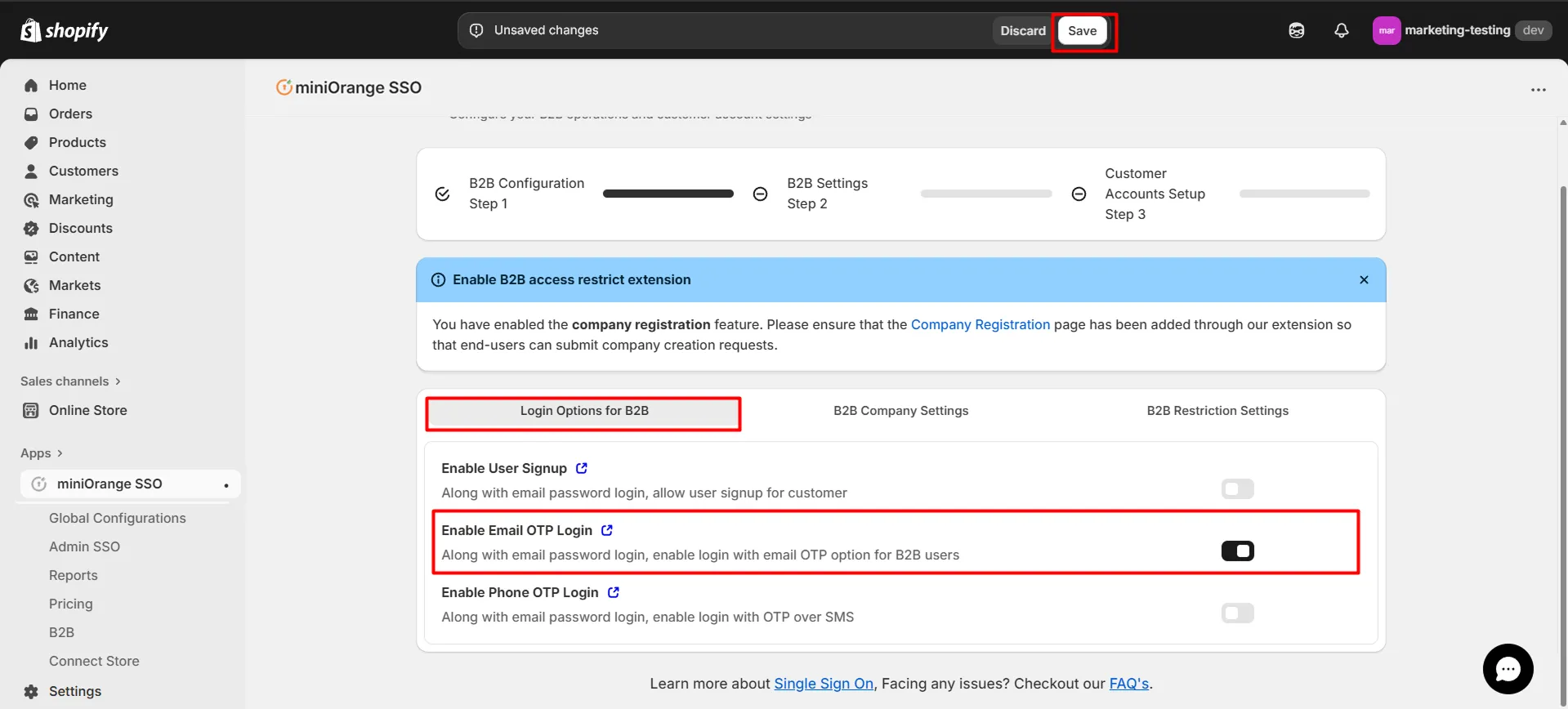This screenshot has height=709, width=1568.
Task: Click the Shopify logo
Action: tap(65, 30)
